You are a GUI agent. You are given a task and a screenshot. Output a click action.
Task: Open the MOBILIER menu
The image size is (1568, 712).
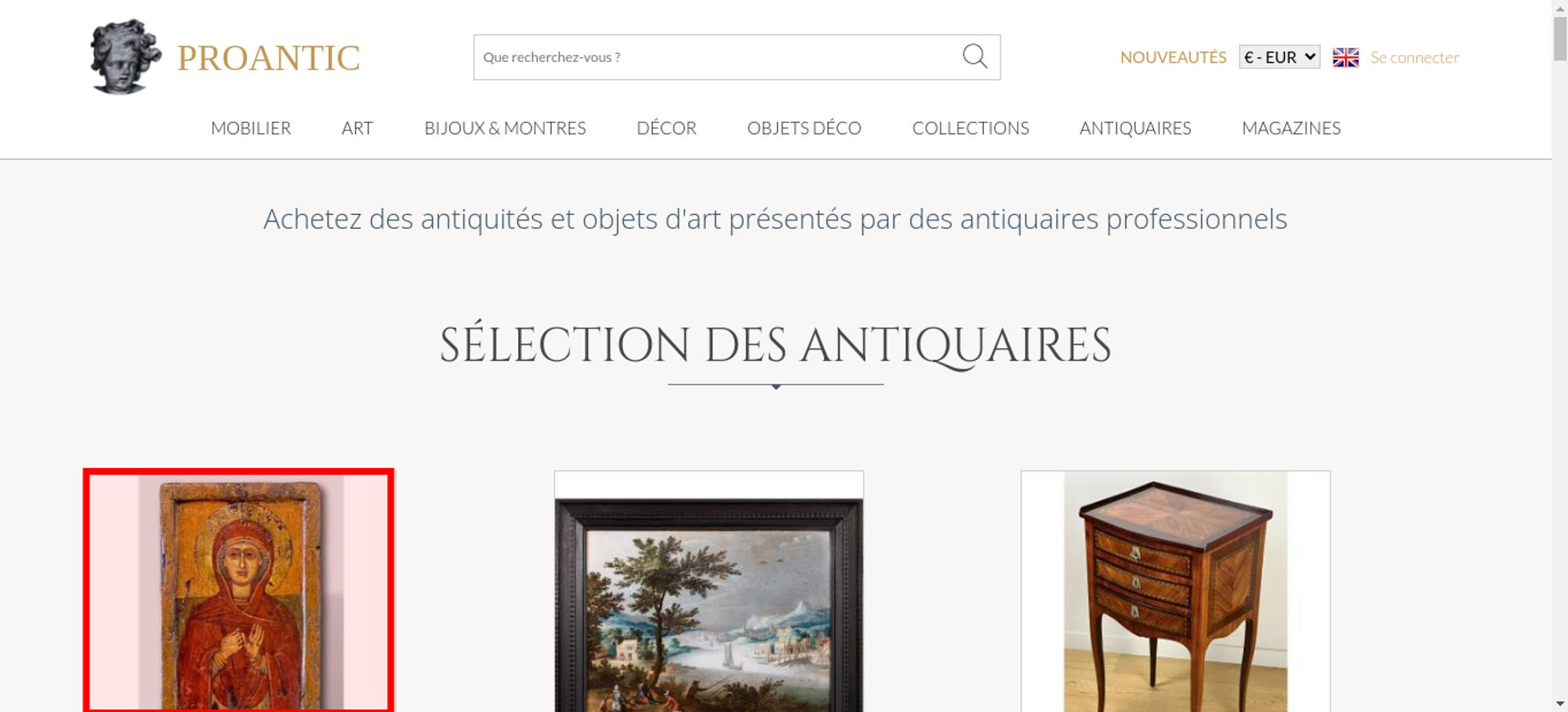pyautogui.click(x=251, y=128)
